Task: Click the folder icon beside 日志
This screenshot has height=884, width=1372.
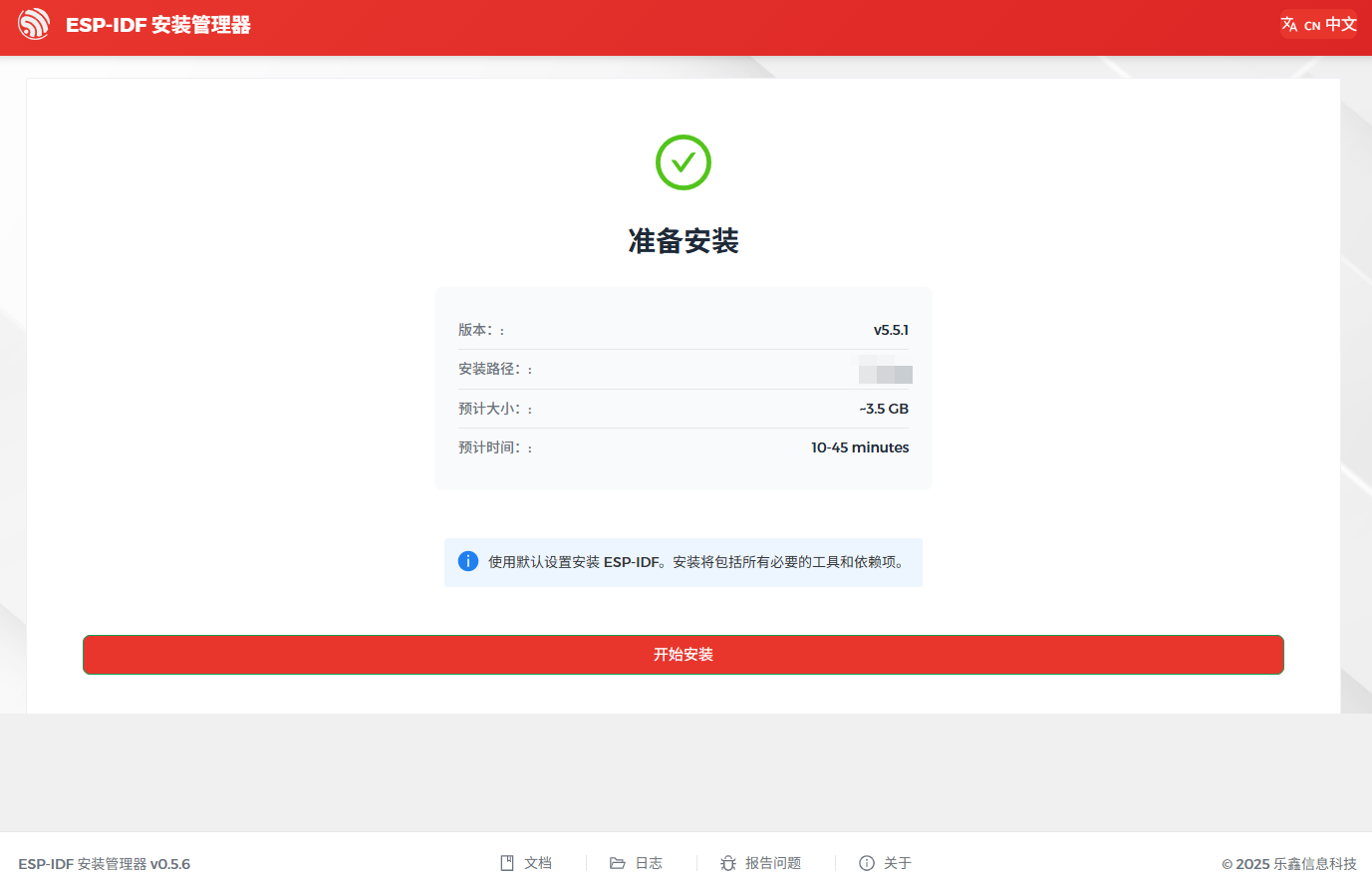Action: [617, 862]
